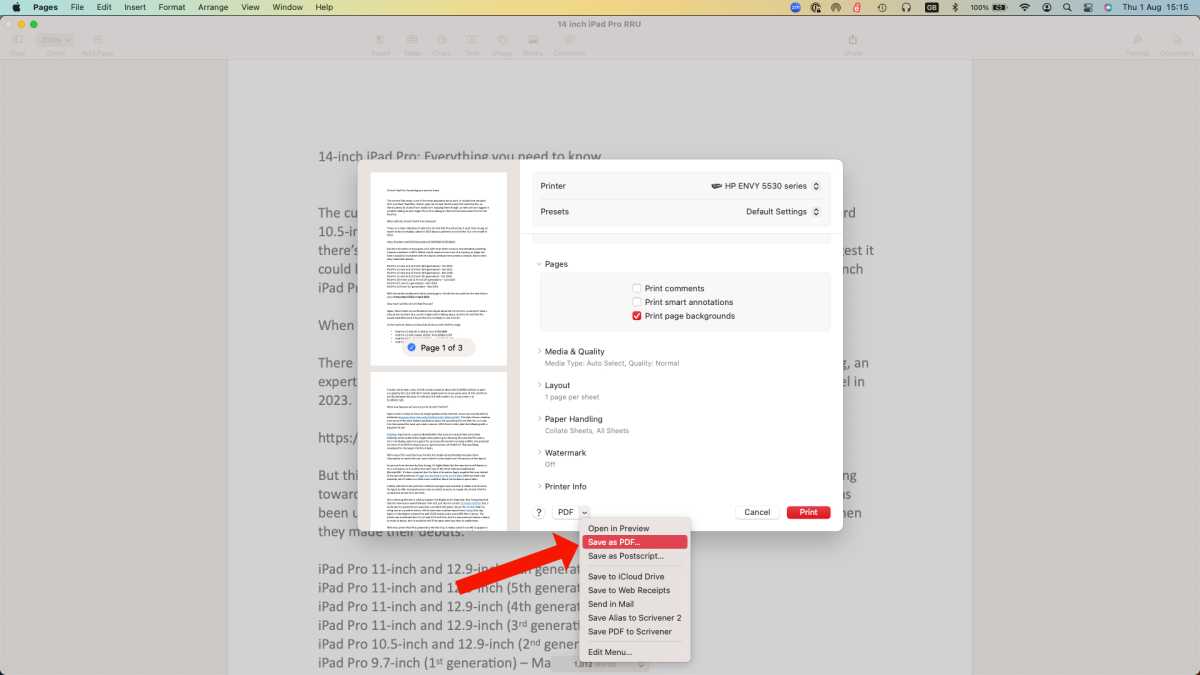Screen dimensions: 1200x675
Task: Click the PDF button
Action: pyautogui.click(x=566, y=512)
